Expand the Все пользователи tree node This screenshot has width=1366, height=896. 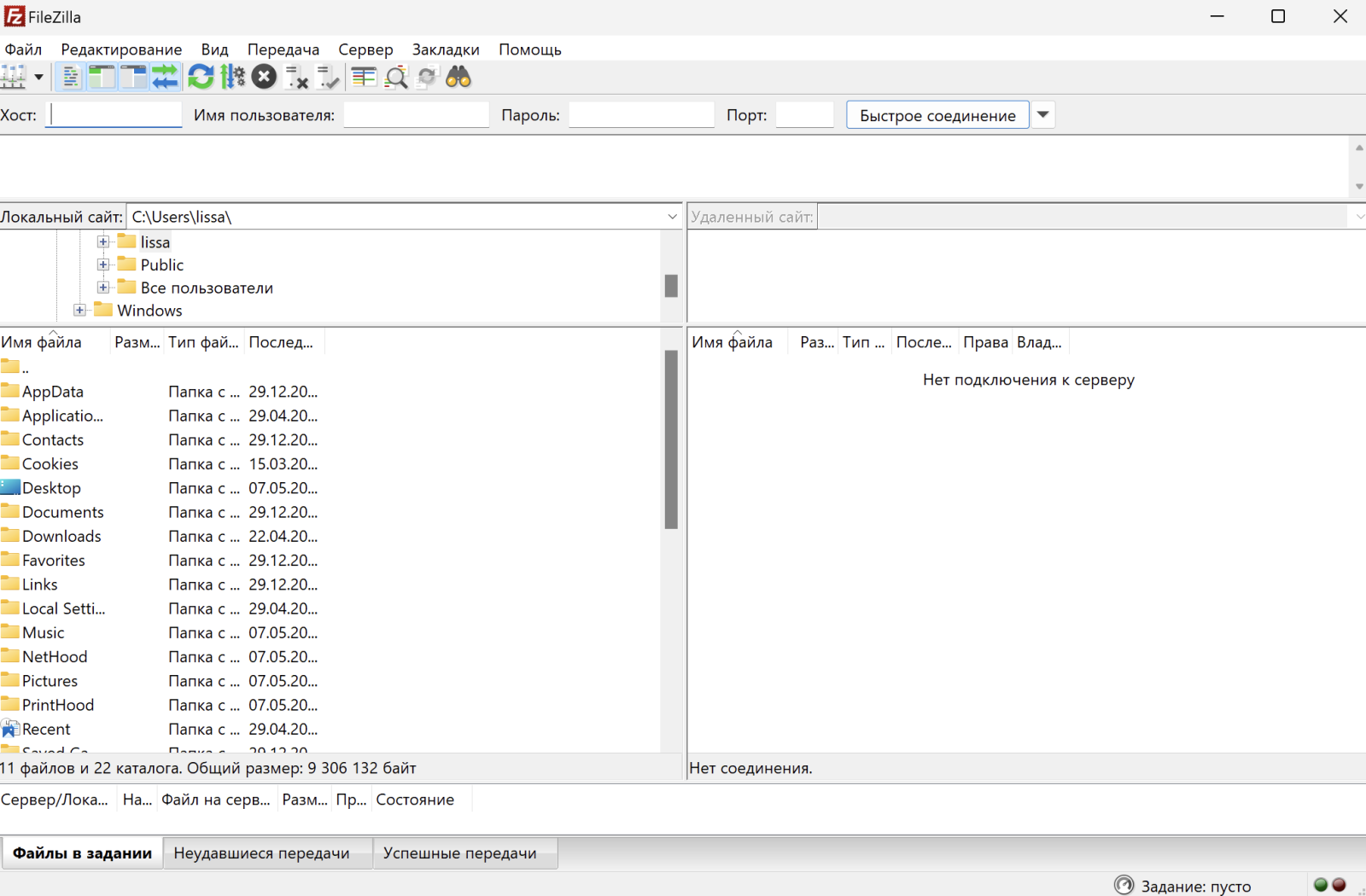(x=103, y=288)
